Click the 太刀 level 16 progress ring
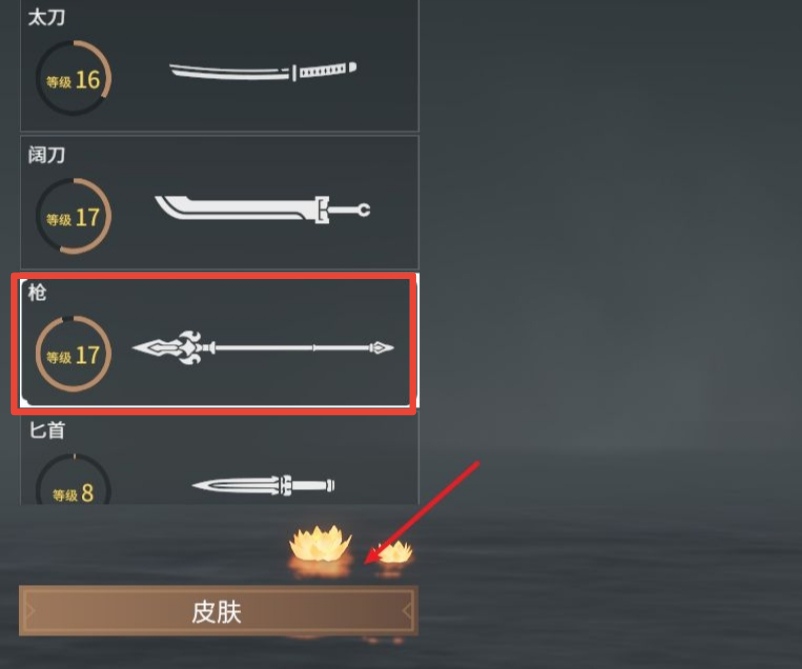 (x=73, y=78)
